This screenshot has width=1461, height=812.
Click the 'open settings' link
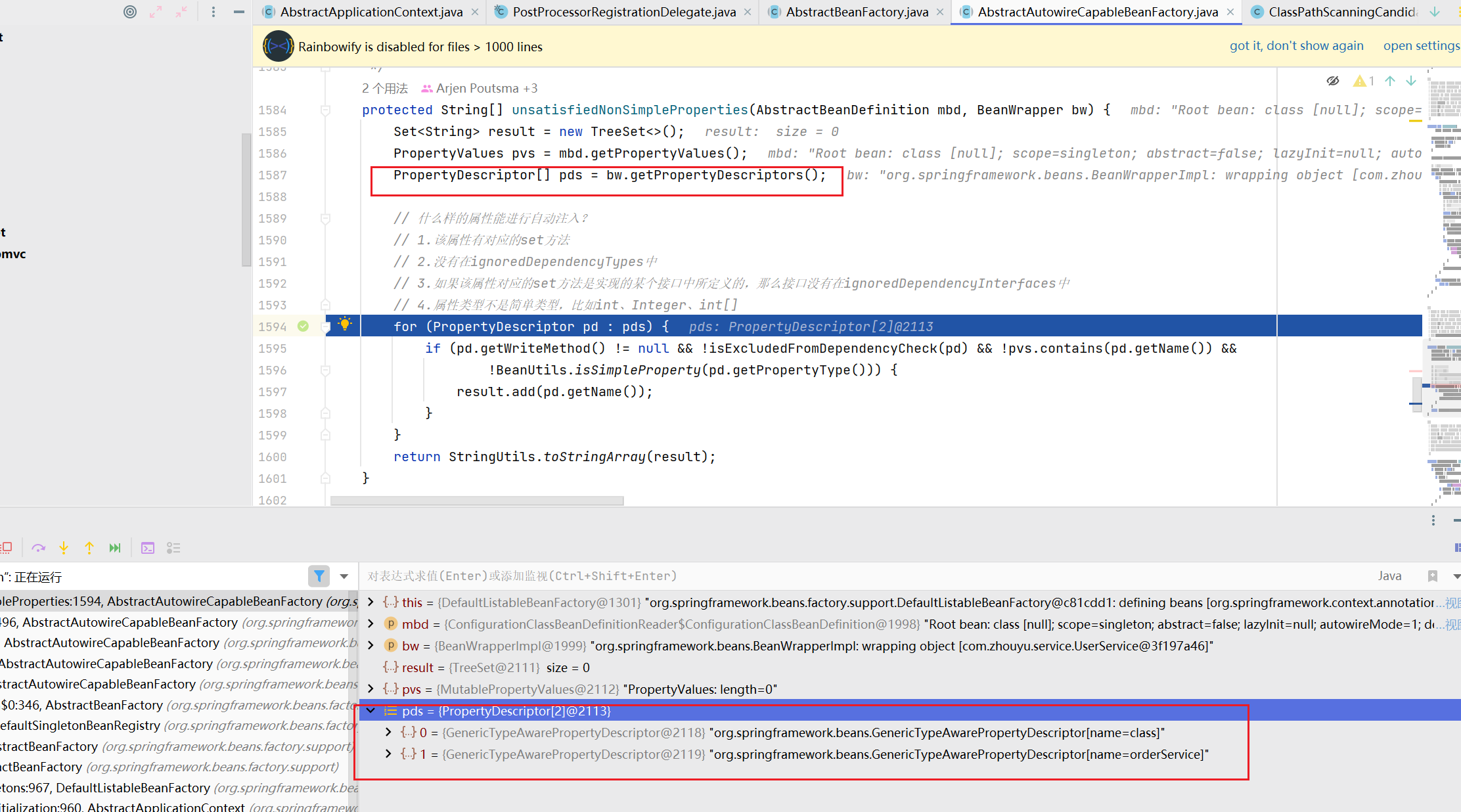tap(1422, 45)
